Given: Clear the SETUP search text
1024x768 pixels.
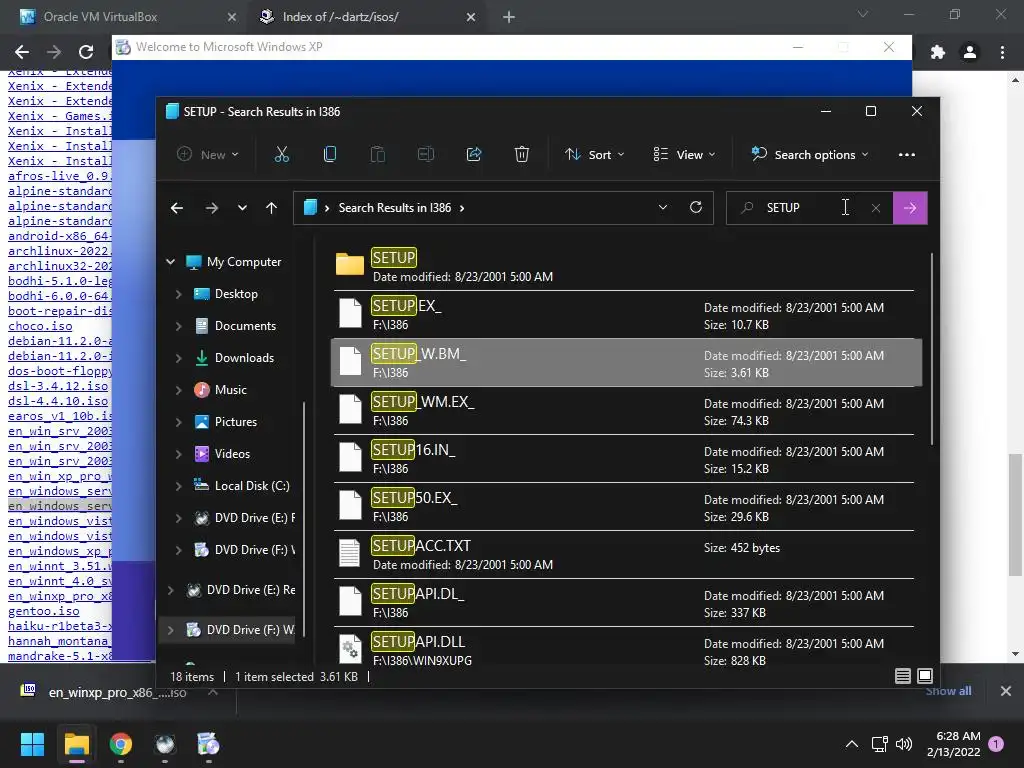Looking at the screenshot, I should [876, 208].
